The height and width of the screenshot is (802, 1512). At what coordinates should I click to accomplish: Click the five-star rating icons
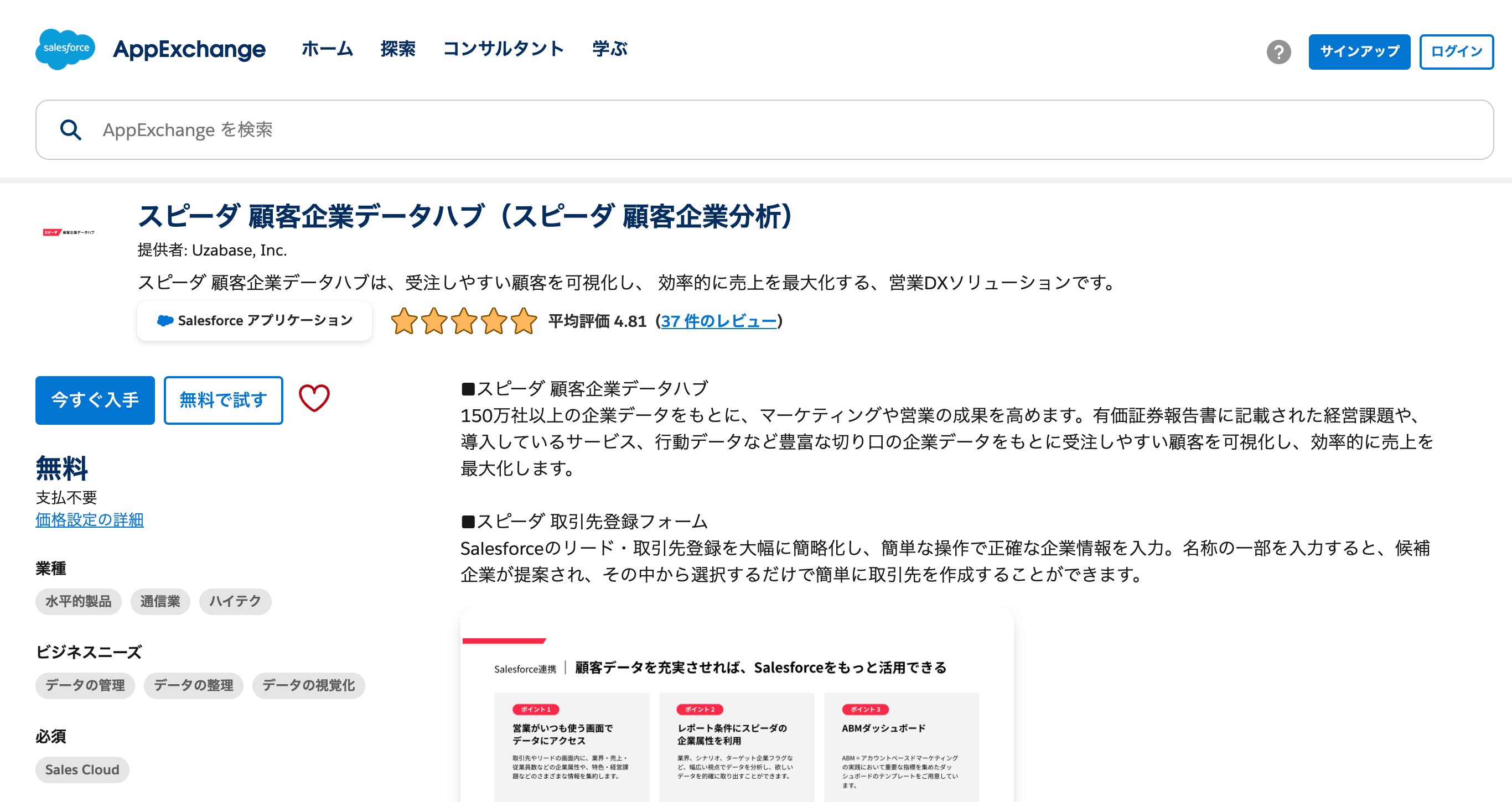[x=464, y=321]
